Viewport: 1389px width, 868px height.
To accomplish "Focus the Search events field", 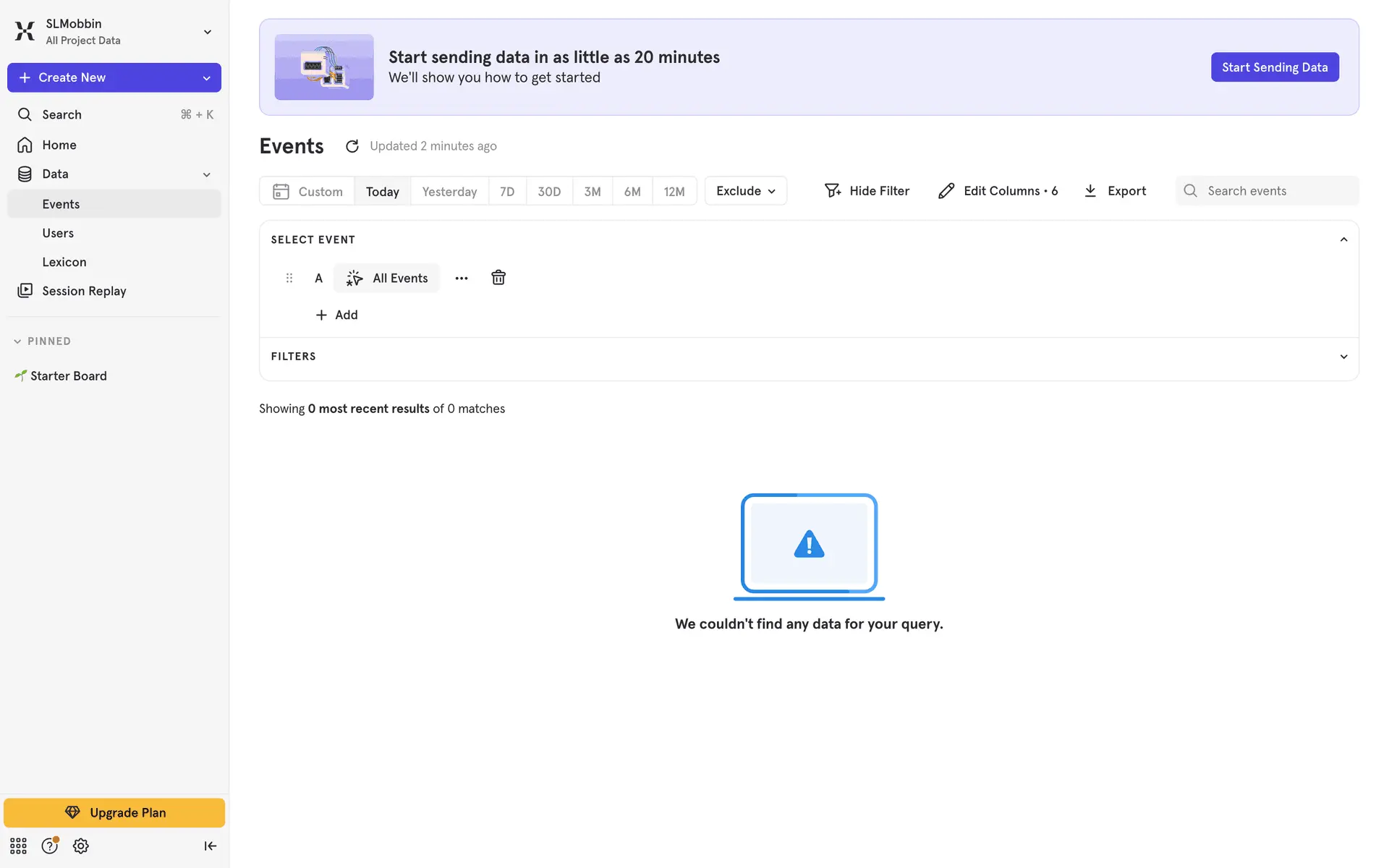I will click(1277, 191).
